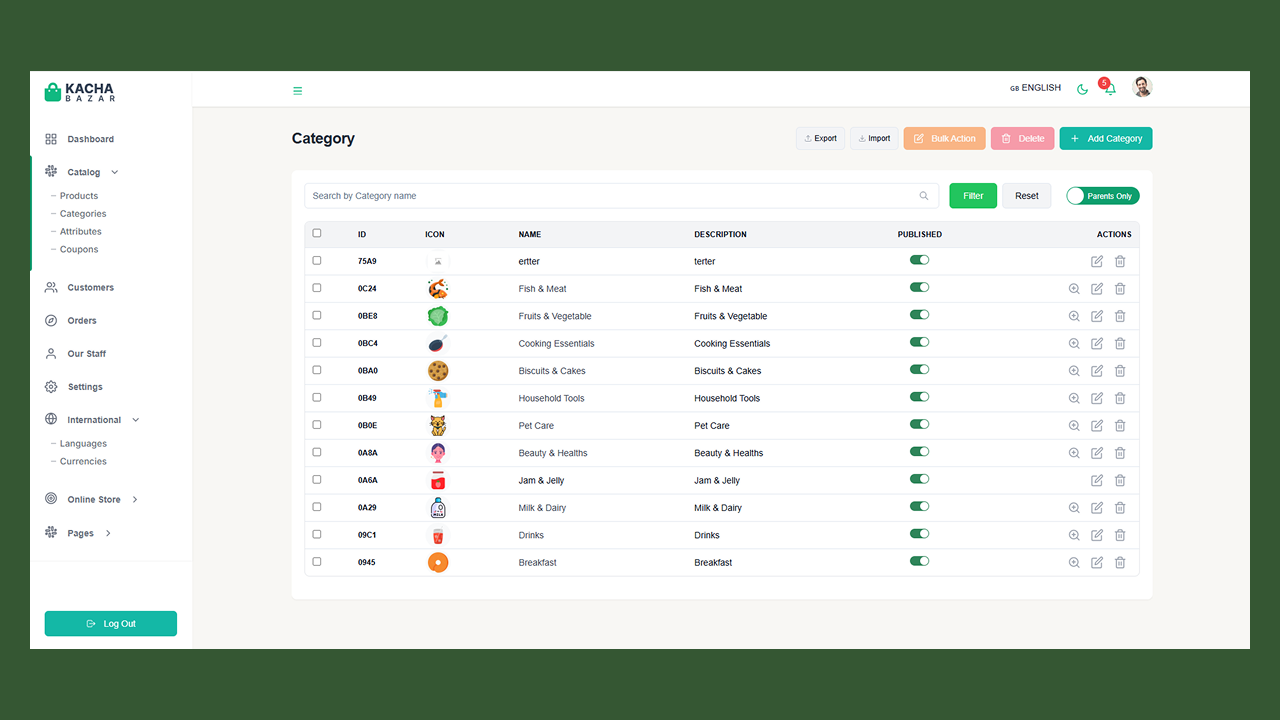Apply the green Filter button
The image size is (1280, 720).
coord(973,196)
